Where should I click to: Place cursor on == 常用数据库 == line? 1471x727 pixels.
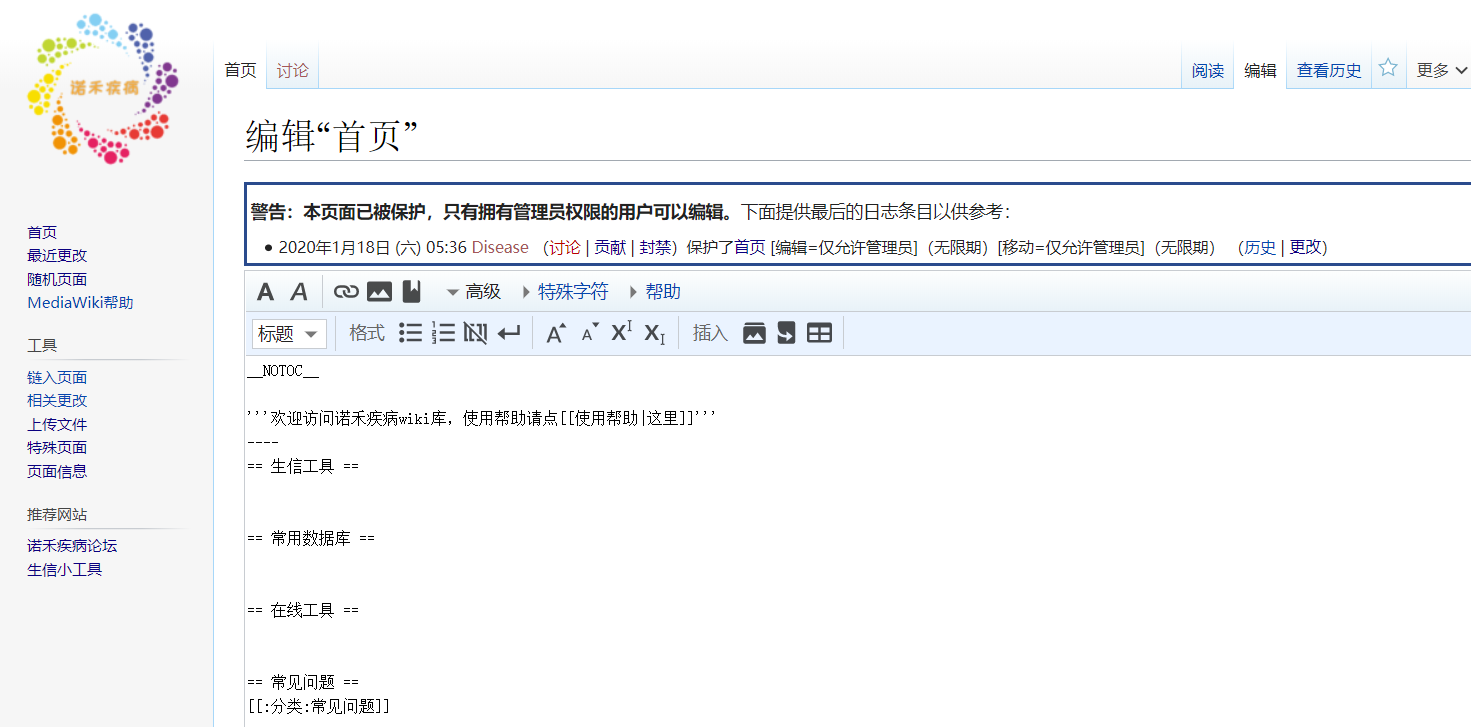(x=311, y=538)
